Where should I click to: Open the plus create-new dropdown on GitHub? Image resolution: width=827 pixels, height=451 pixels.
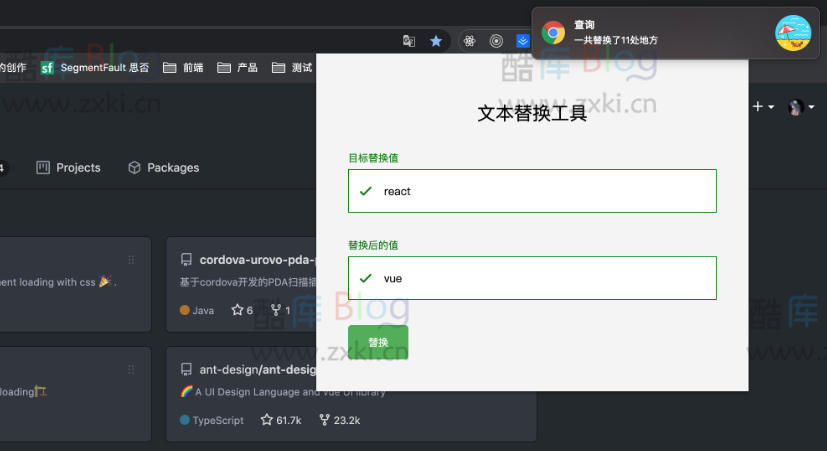tap(763, 107)
